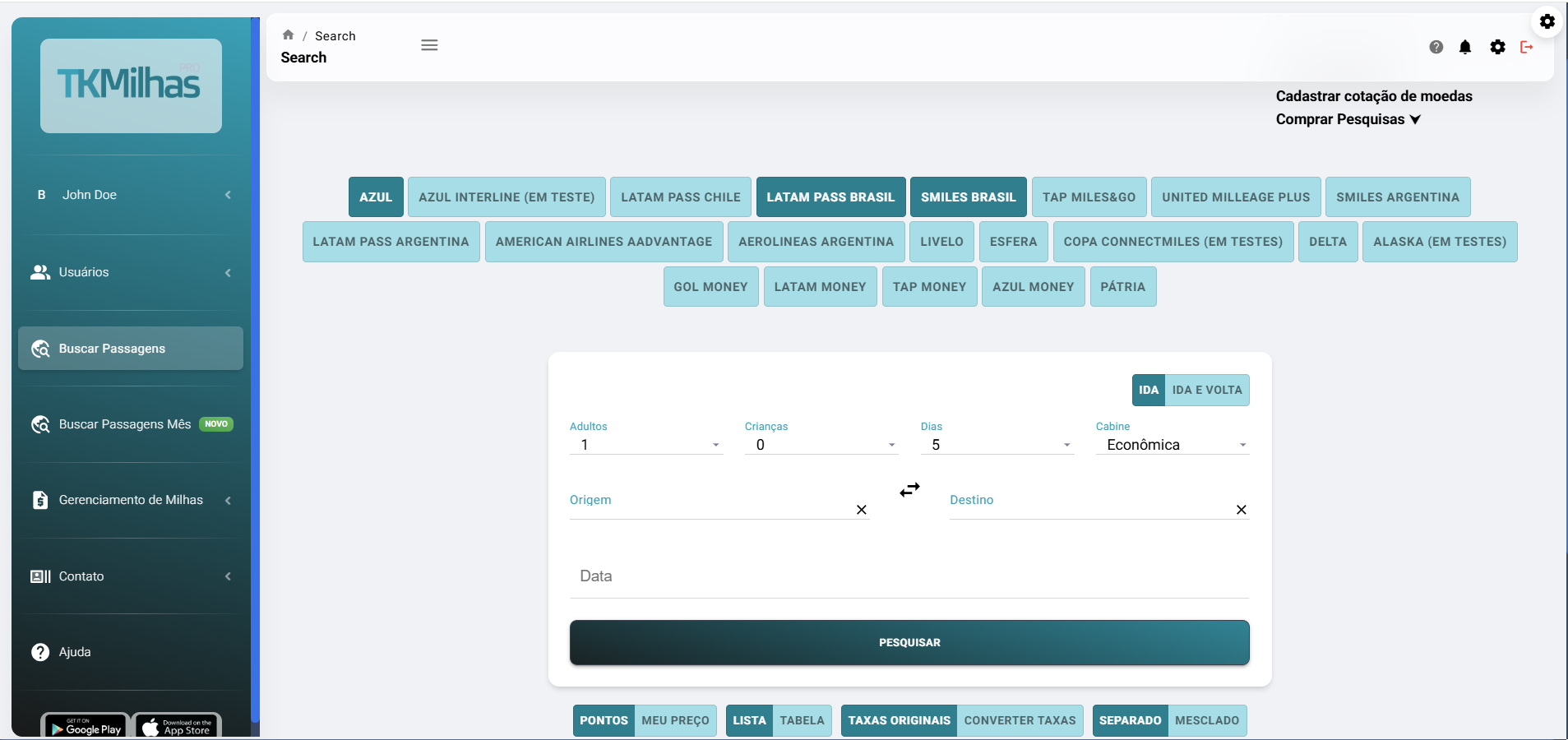Screen dimensions: 1568x740
Task: Open the help question mark icon in header
Action: (1436, 47)
